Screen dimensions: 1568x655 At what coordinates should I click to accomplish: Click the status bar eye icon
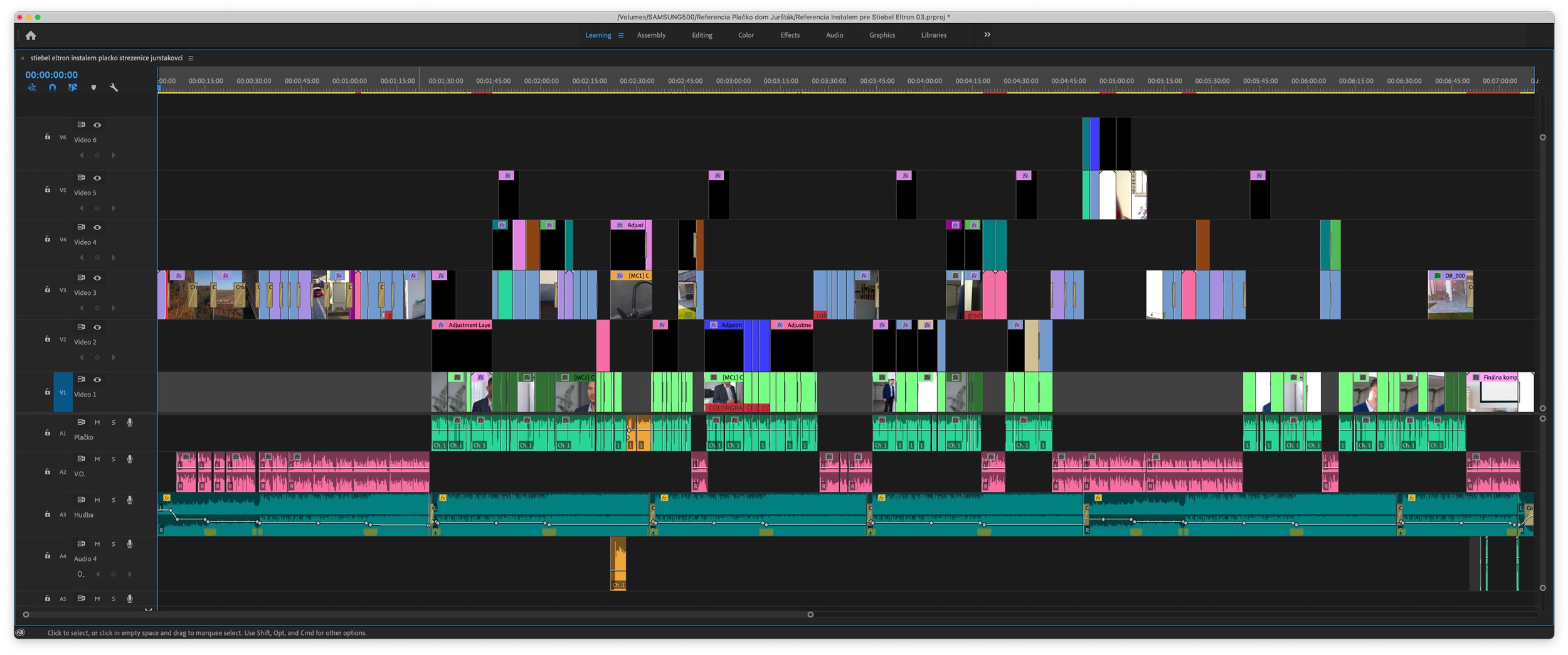[x=20, y=632]
